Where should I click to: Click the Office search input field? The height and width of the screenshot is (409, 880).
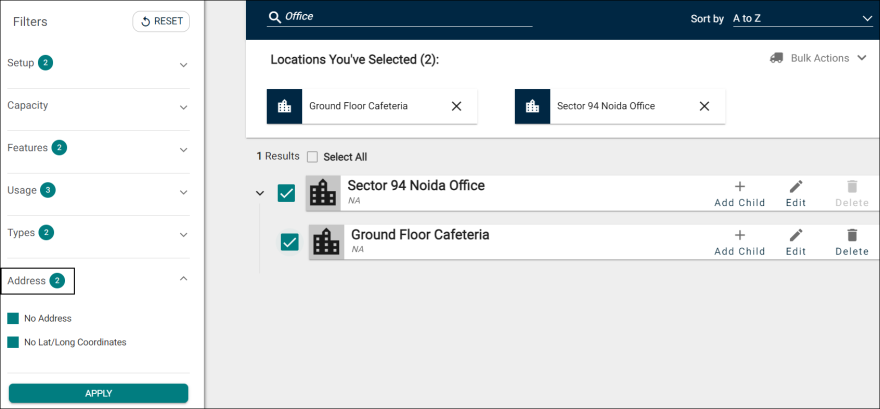click(x=400, y=17)
